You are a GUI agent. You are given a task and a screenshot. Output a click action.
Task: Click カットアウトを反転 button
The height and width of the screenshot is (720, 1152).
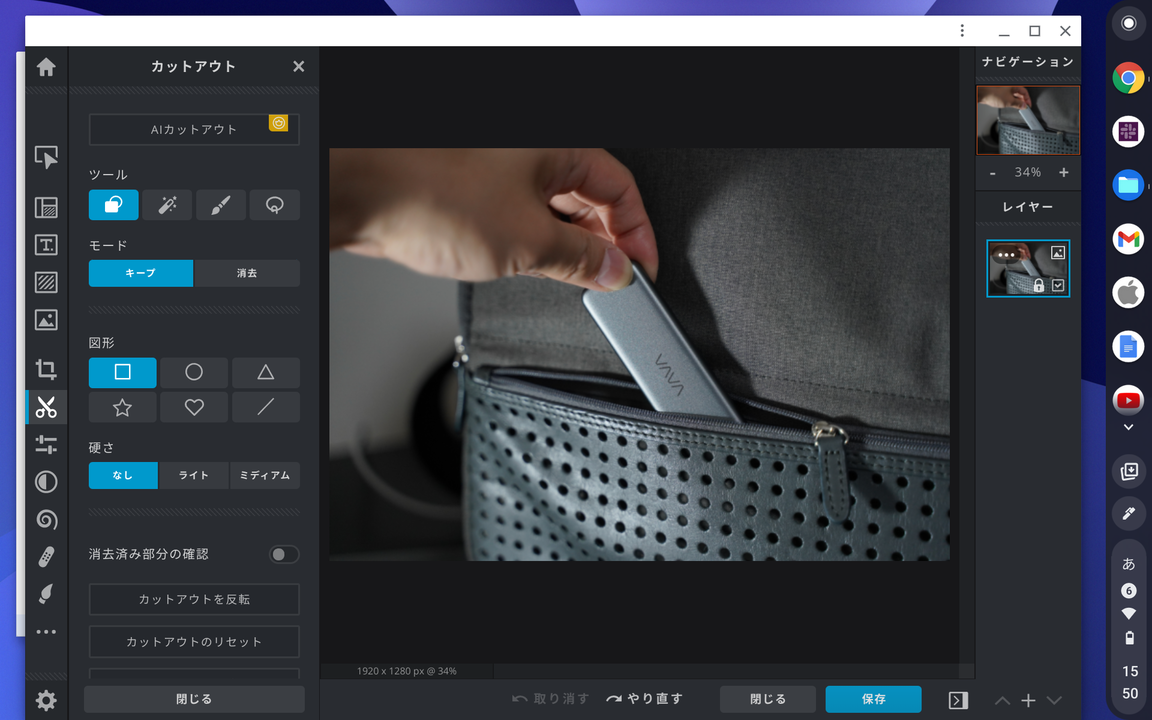point(194,600)
